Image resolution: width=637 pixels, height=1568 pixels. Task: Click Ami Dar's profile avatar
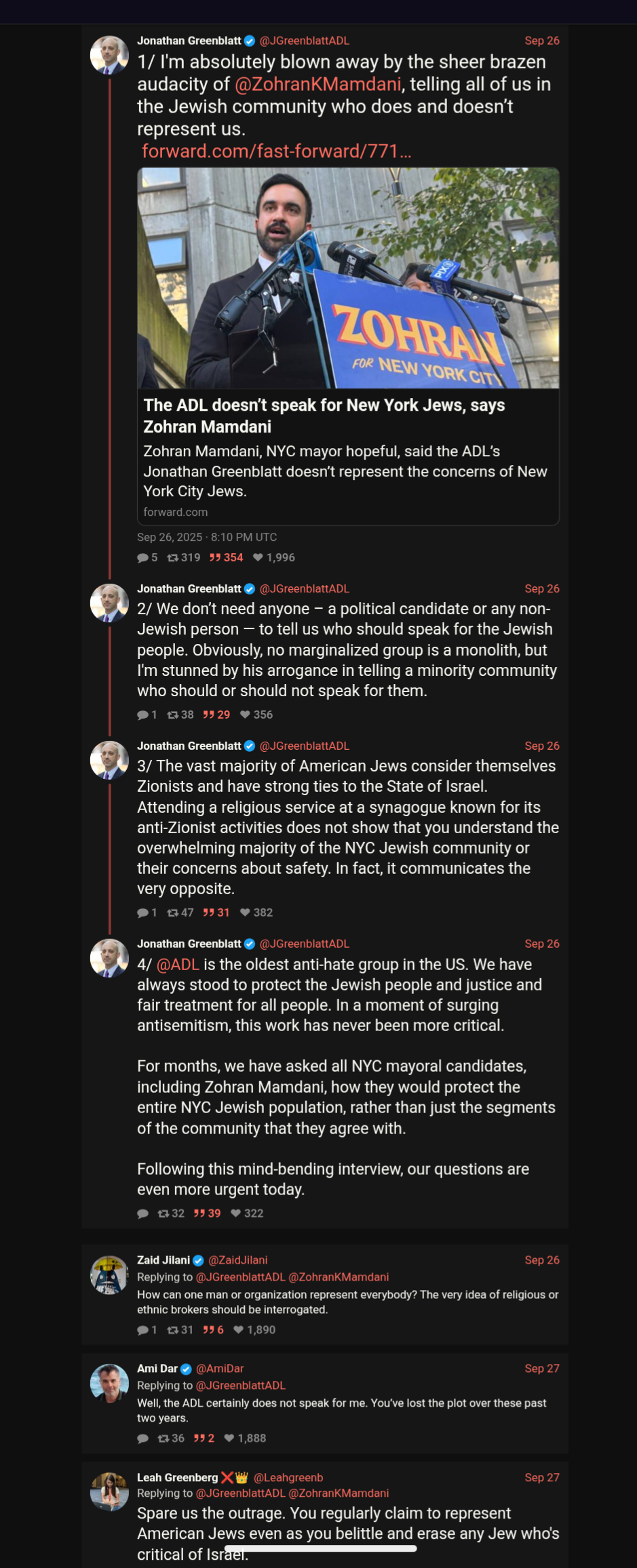(x=109, y=1383)
